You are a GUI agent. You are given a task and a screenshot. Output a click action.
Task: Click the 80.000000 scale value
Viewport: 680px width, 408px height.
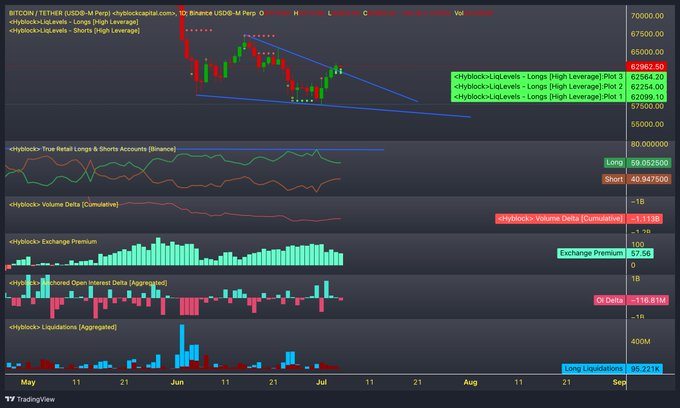(649, 144)
